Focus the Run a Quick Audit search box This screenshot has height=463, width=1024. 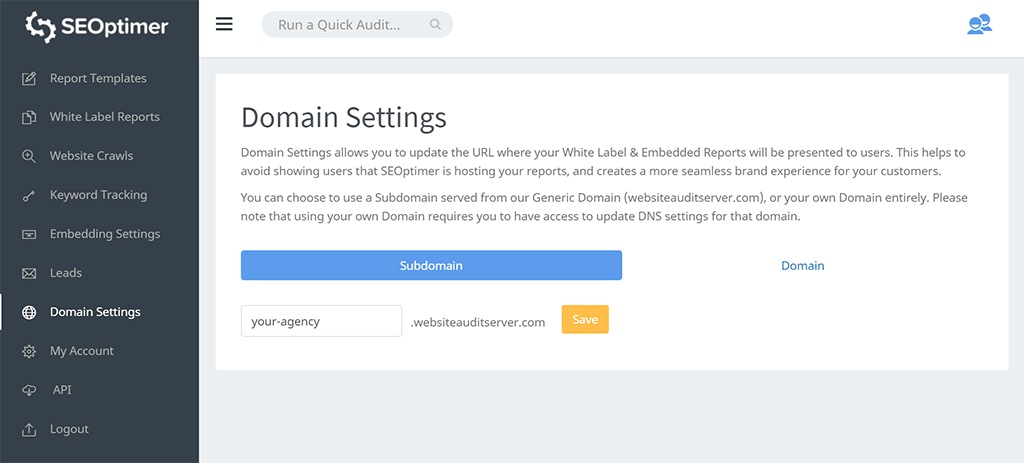[350, 25]
